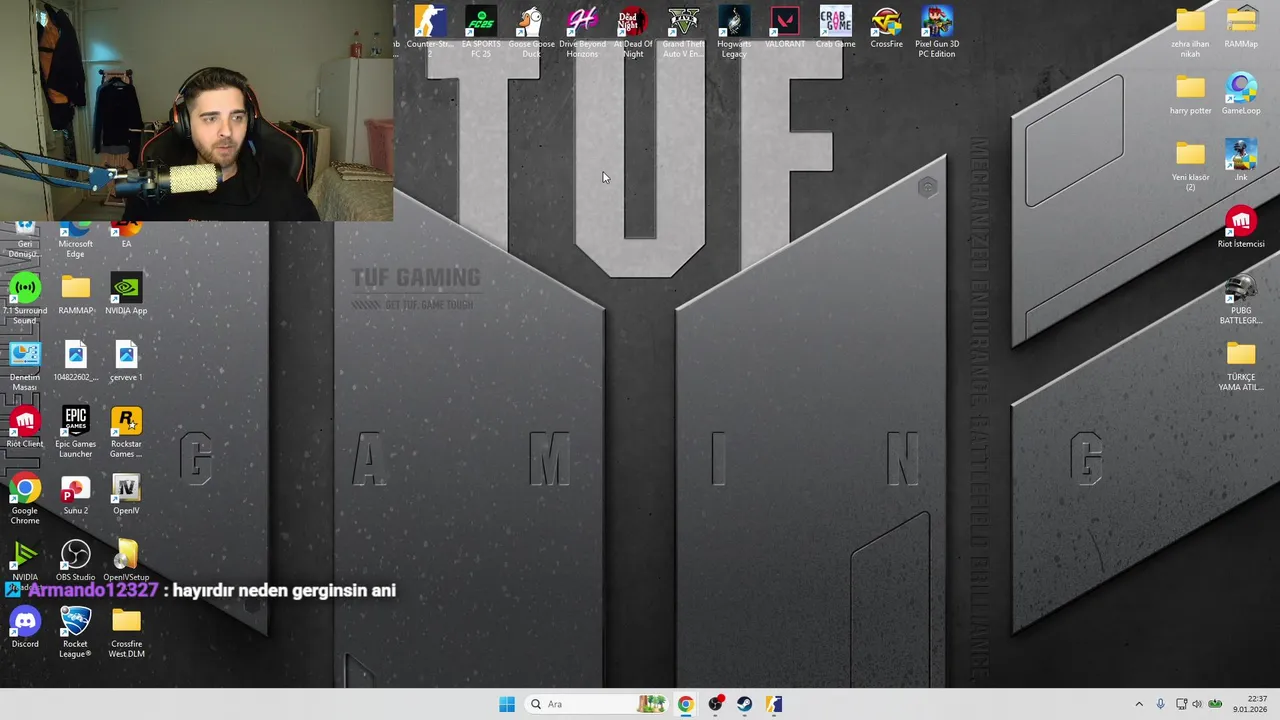
Task: Open the harry potter folder
Action: [x=1190, y=94]
